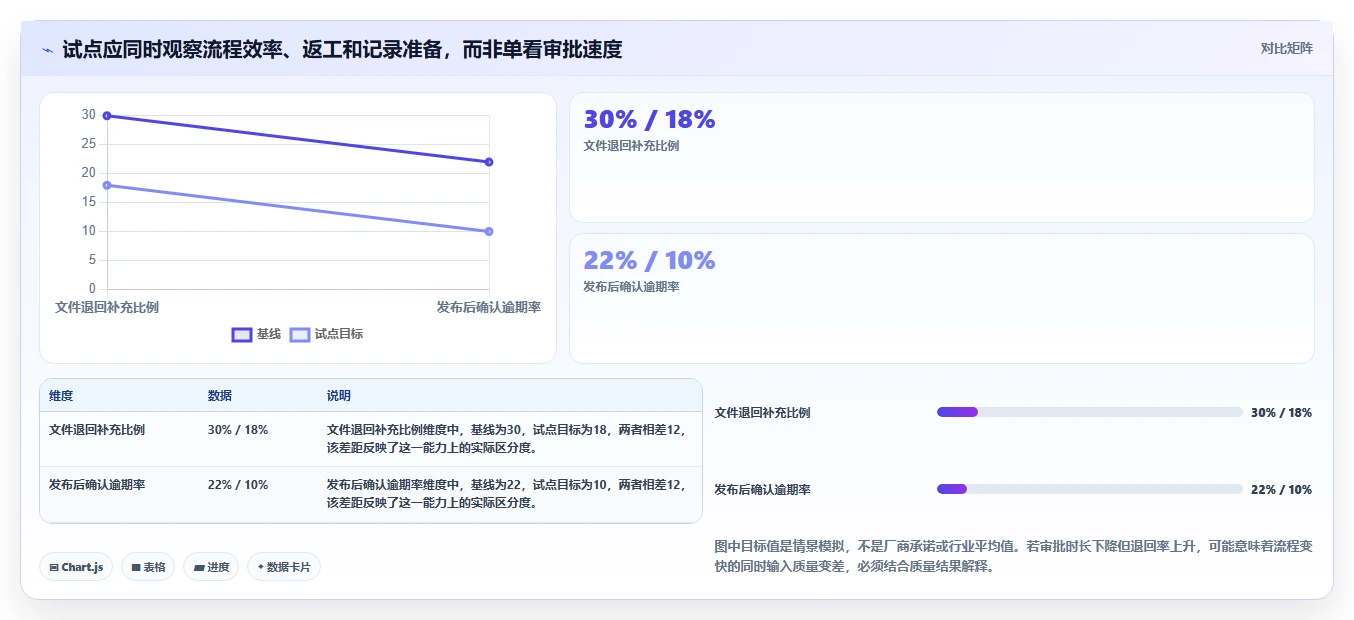Click 发布后确认逾期率 label left of progress bar

point(762,490)
